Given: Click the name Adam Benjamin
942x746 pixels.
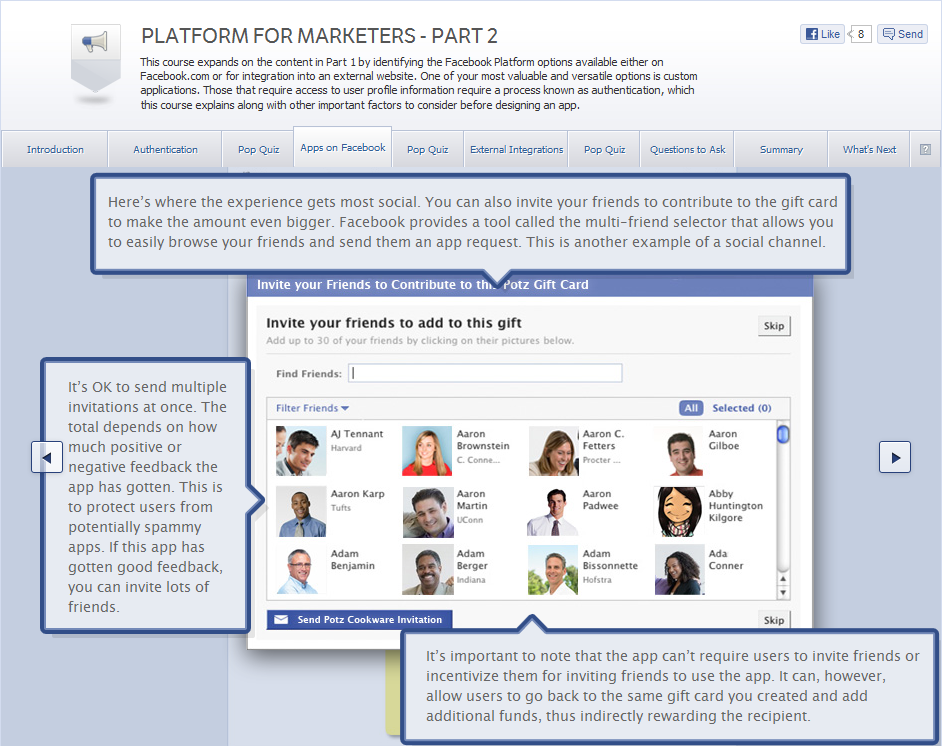Looking at the screenshot, I should pos(353,560).
